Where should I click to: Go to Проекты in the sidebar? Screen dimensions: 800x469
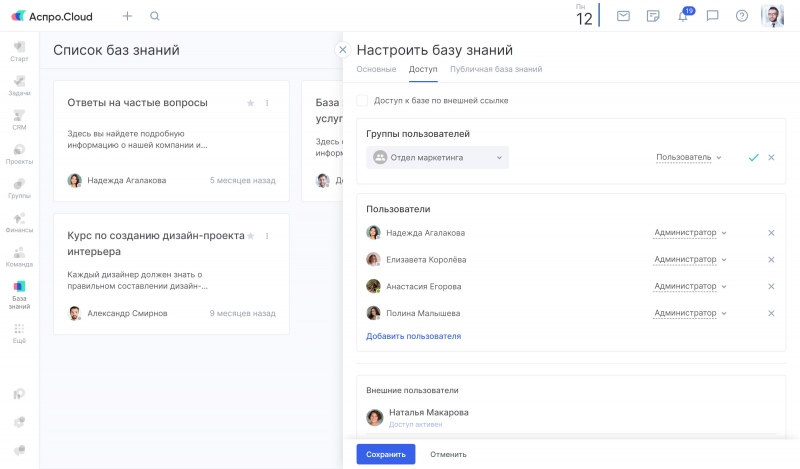click(x=19, y=154)
